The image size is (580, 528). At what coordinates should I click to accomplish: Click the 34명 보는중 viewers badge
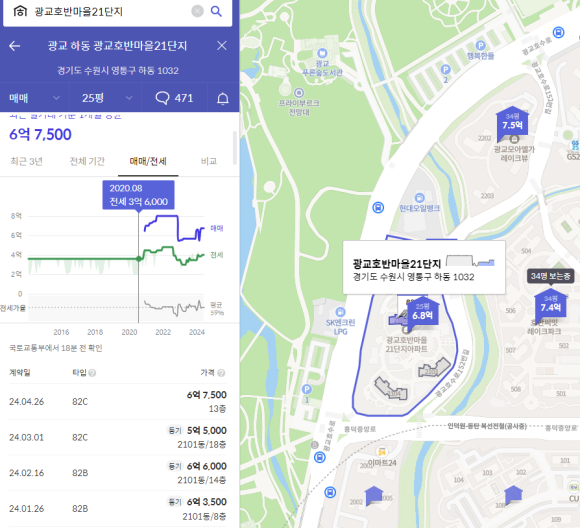click(550, 276)
